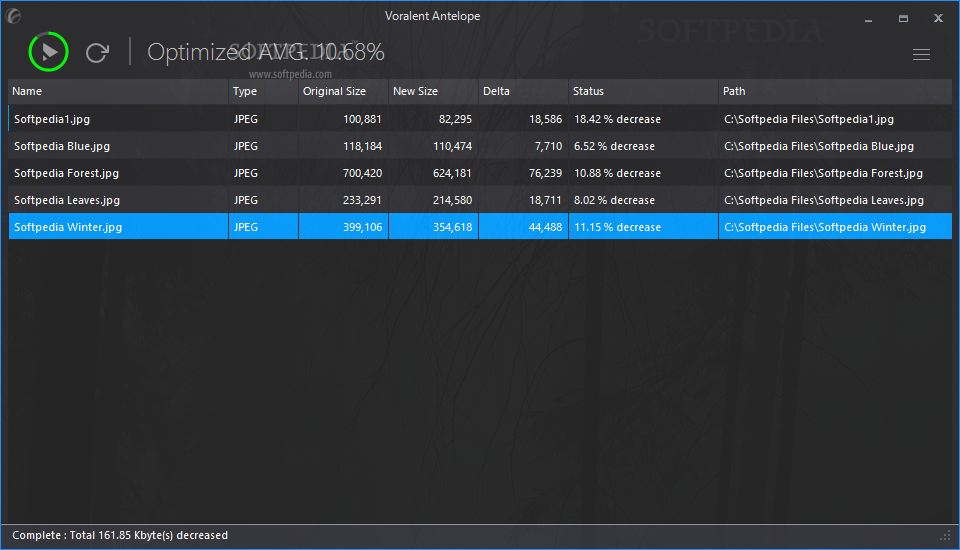Click the window resize grip in status bar

point(945,537)
